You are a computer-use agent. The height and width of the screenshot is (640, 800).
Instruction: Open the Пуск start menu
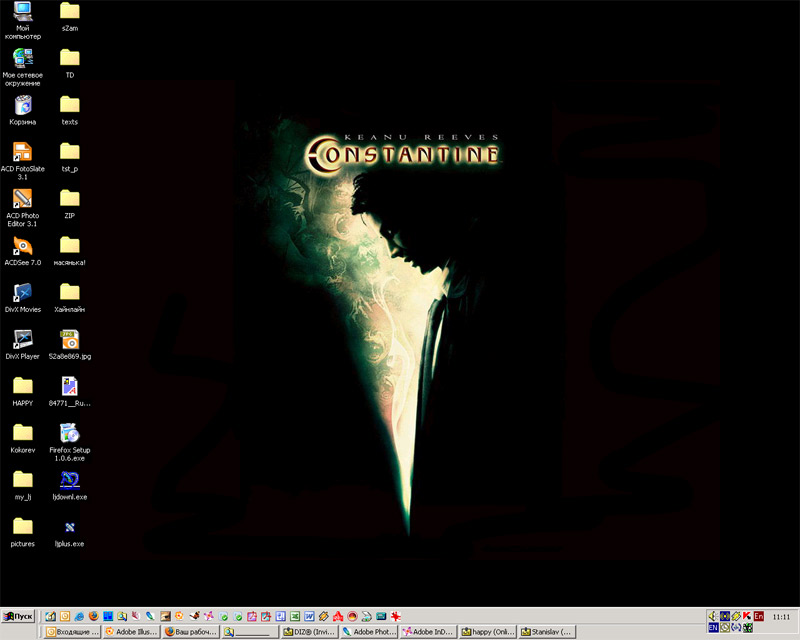(x=18, y=617)
